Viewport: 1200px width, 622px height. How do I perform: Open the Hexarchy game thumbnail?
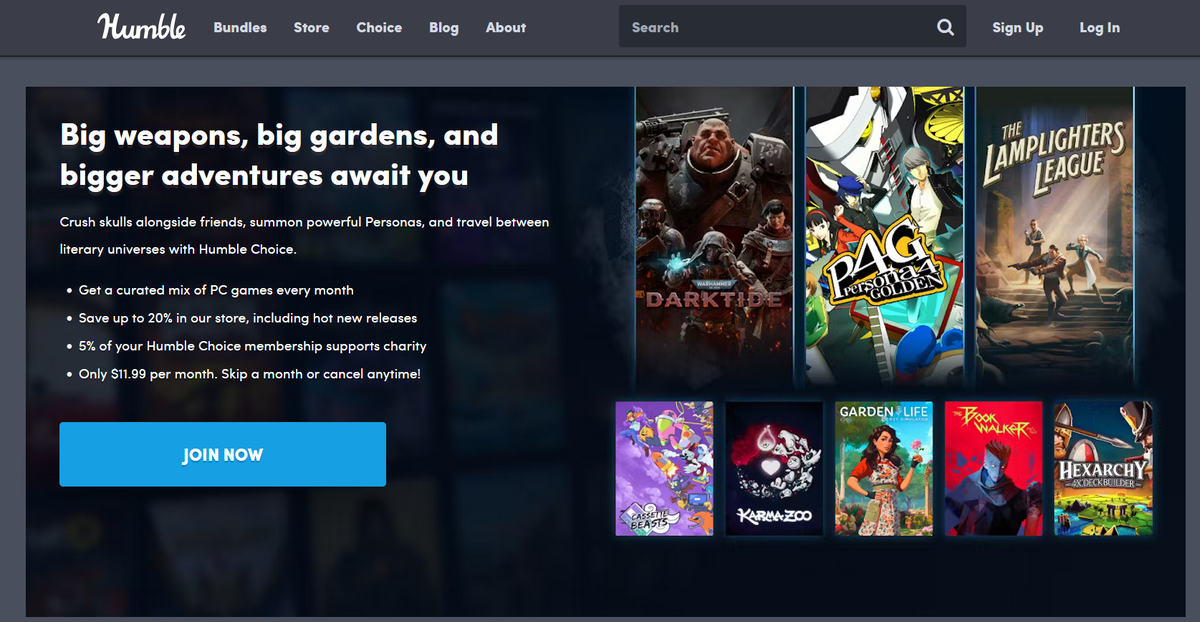coord(1103,468)
